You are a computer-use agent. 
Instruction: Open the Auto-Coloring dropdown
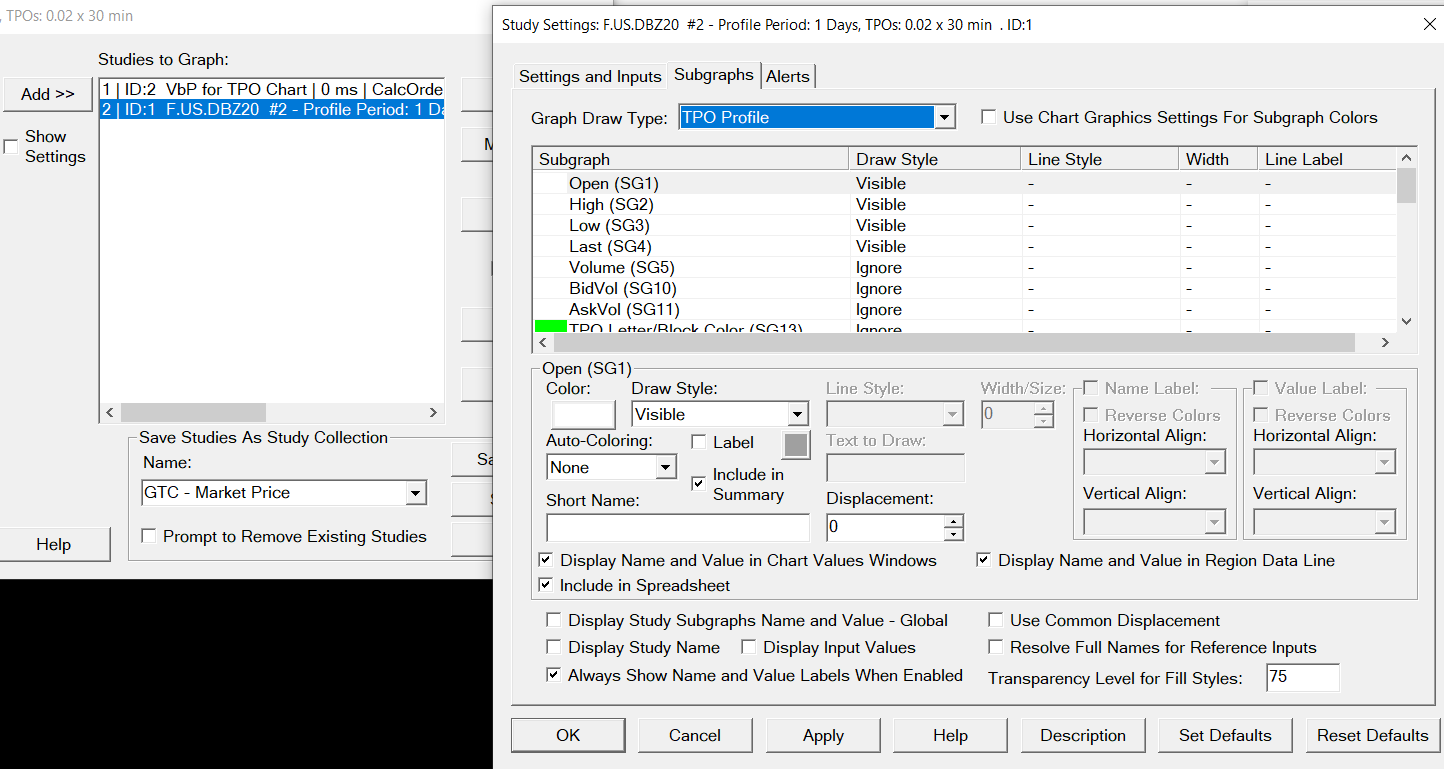pos(666,467)
